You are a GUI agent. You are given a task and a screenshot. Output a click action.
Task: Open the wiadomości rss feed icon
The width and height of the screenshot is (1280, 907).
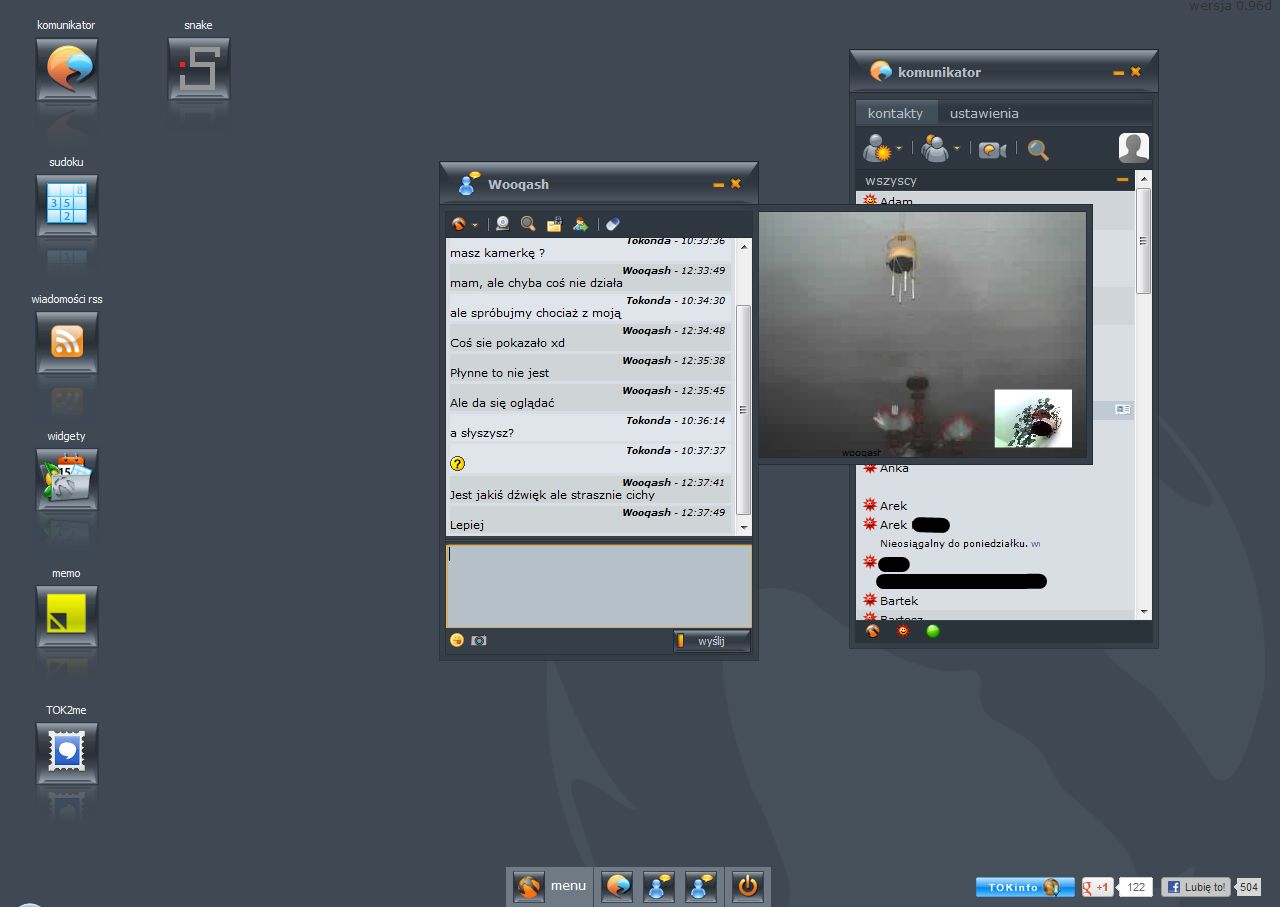(67, 343)
